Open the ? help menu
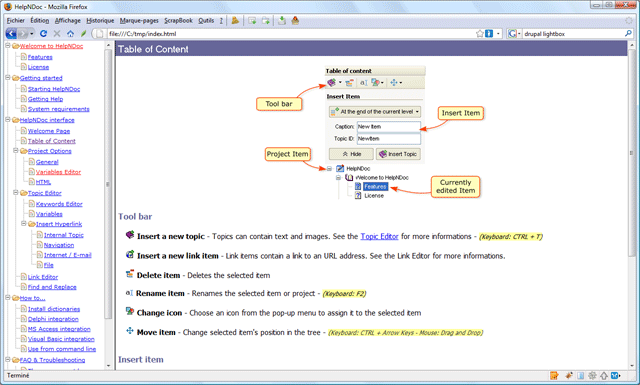This screenshot has height=385, width=640. point(221,20)
